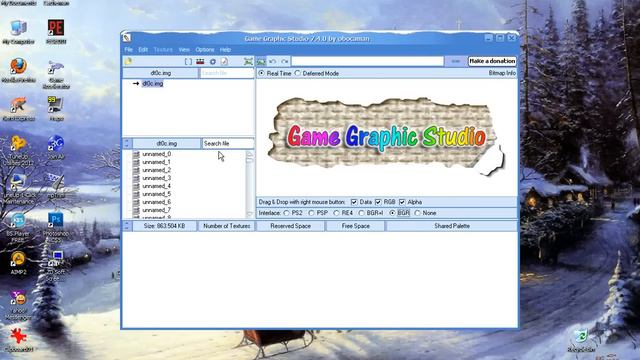Toggle the RGB checkbox
This screenshot has width=640, height=360.
(378, 202)
